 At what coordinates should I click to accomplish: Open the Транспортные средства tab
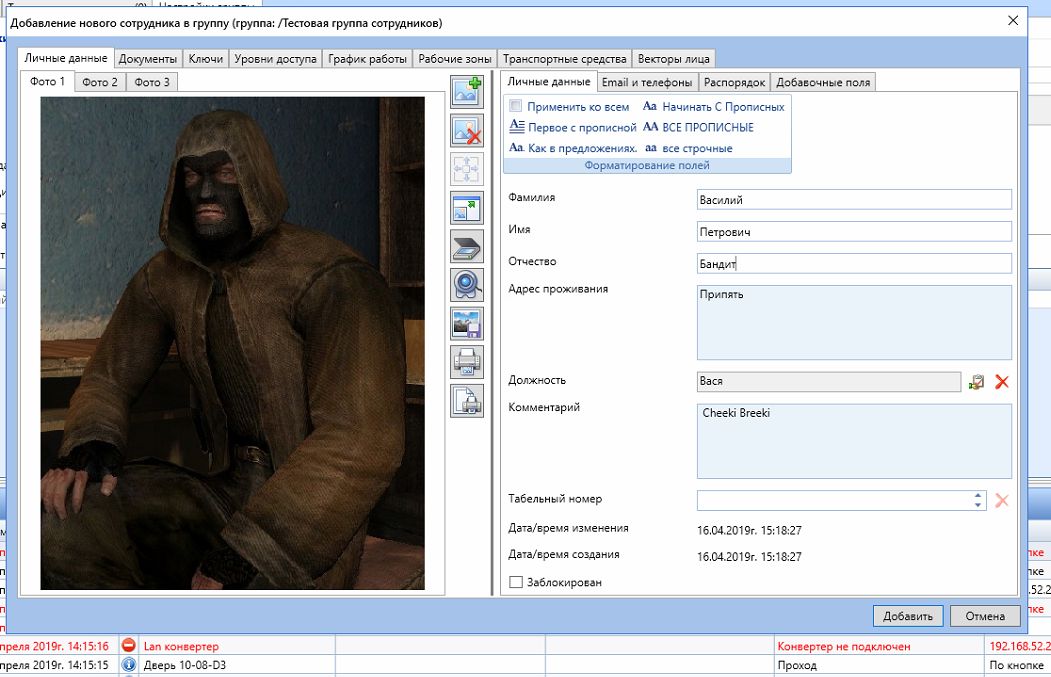[x=564, y=59]
